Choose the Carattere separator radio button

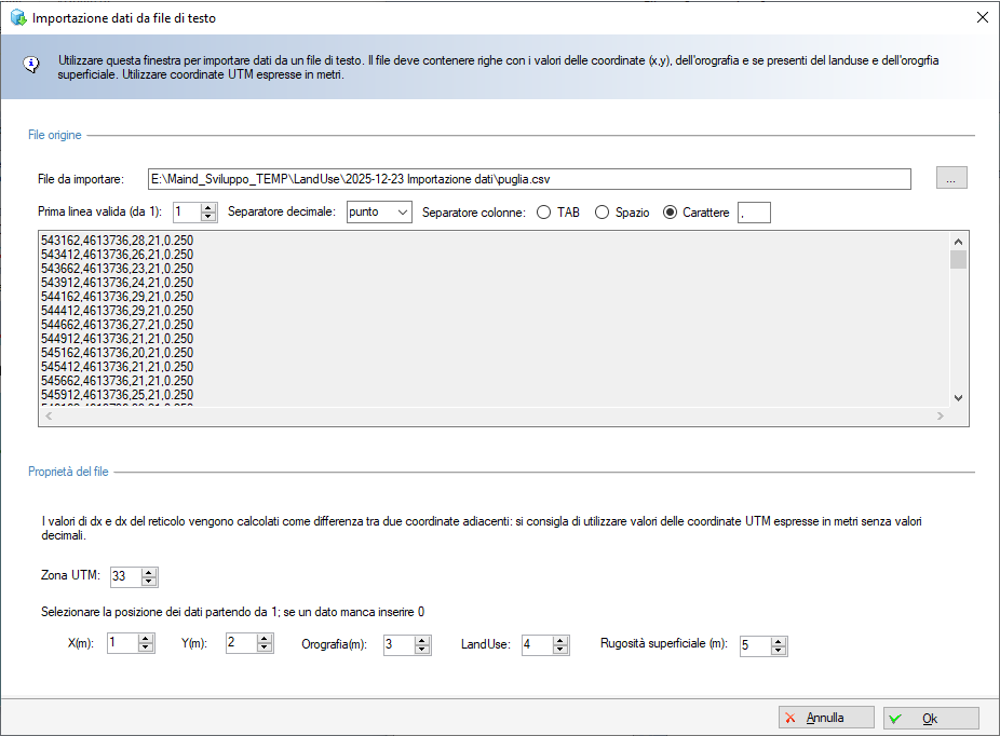coord(670,213)
